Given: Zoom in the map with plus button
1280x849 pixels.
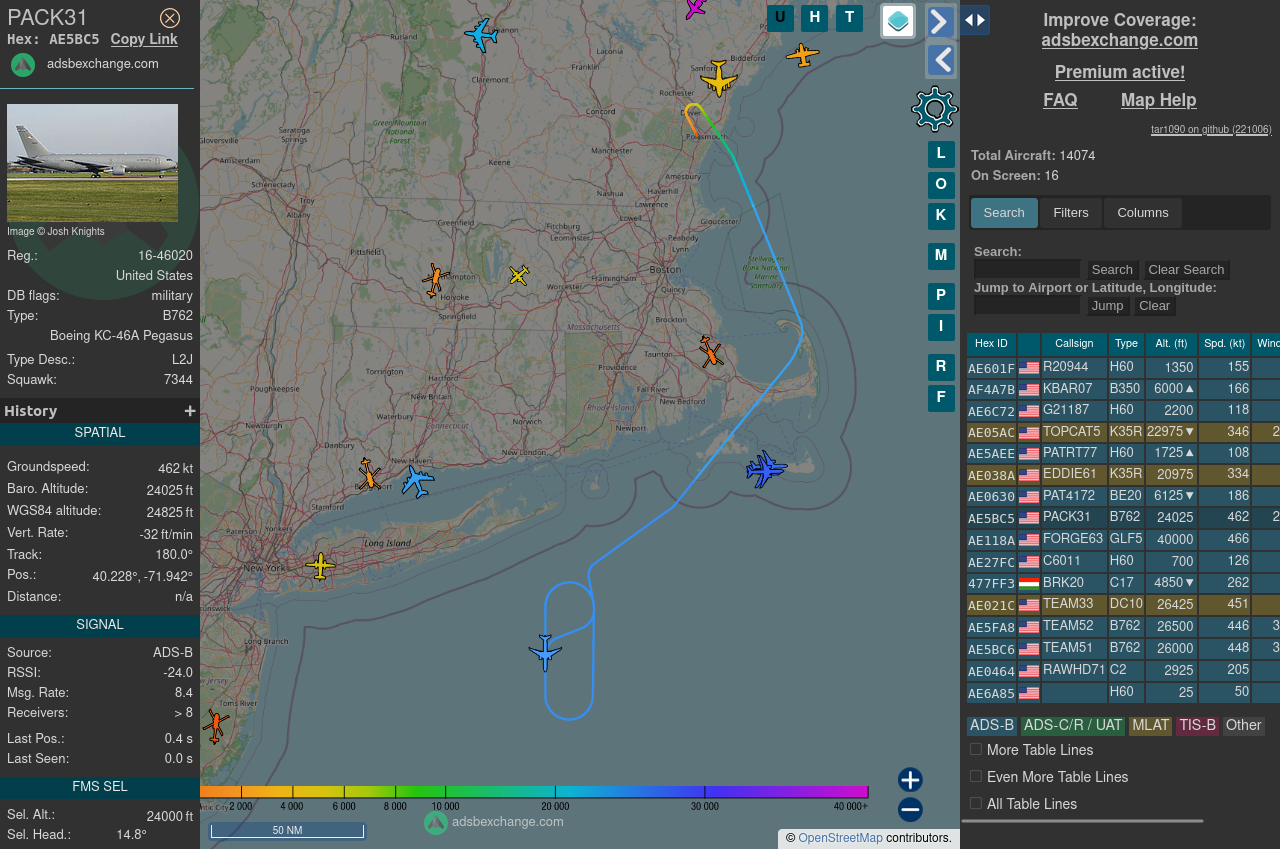Looking at the screenshot, I should point(910,780).
